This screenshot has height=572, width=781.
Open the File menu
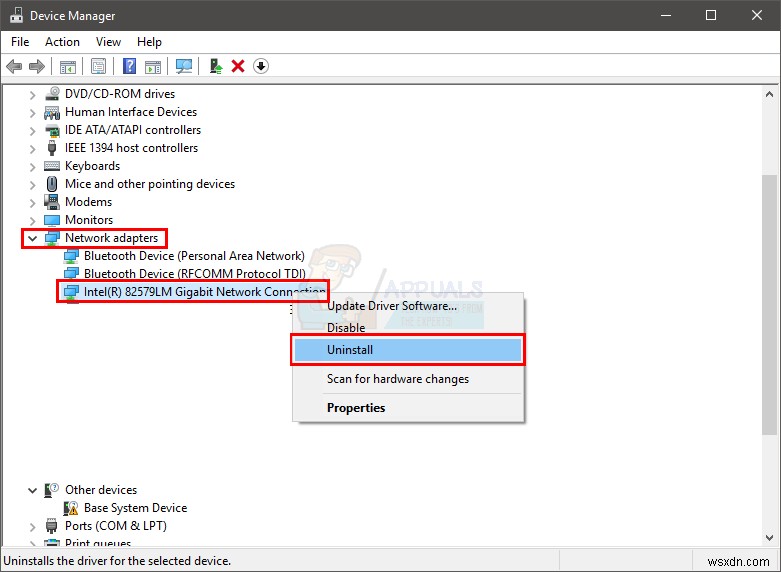point(20,42)
